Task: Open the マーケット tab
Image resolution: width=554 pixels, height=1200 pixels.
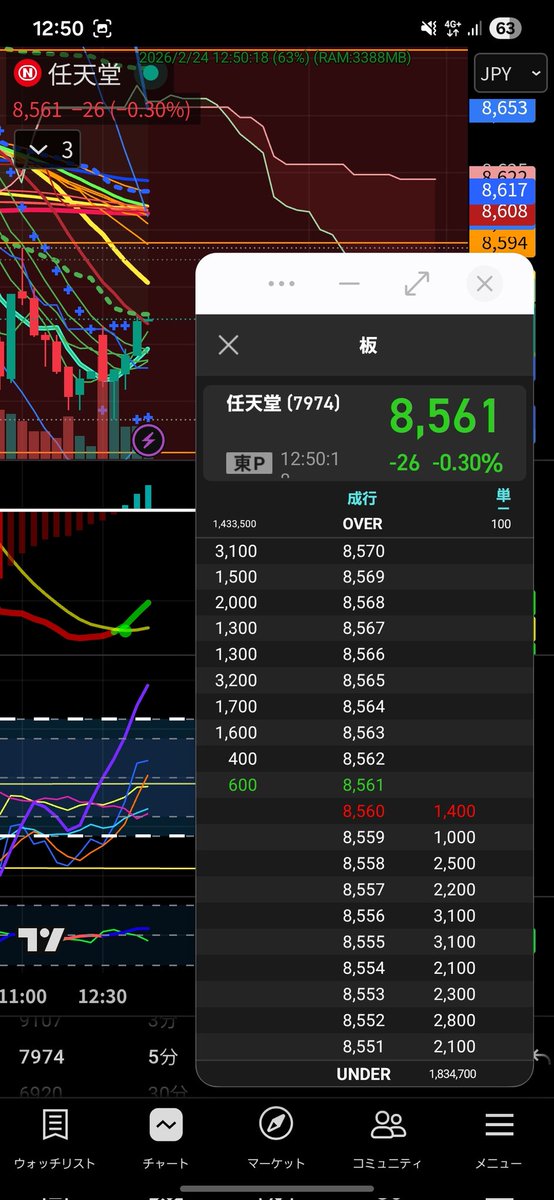Action: pos(276,1139)
